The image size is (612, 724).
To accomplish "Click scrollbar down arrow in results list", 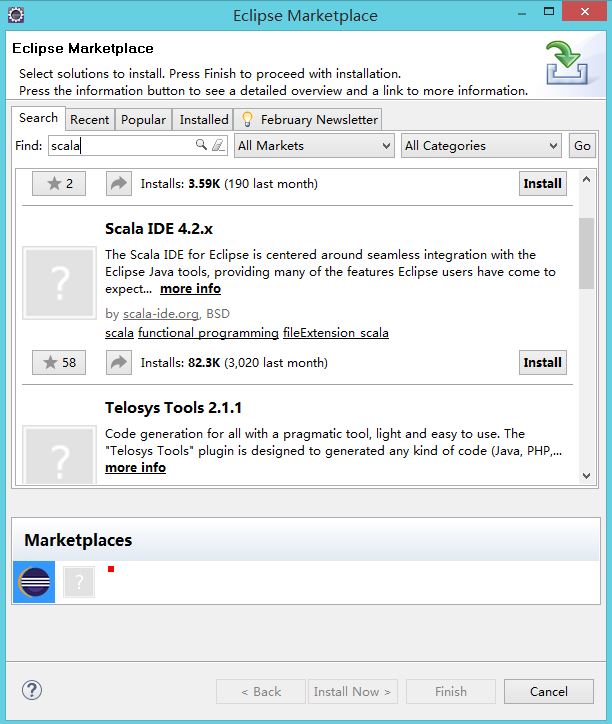I will [587, 476].
